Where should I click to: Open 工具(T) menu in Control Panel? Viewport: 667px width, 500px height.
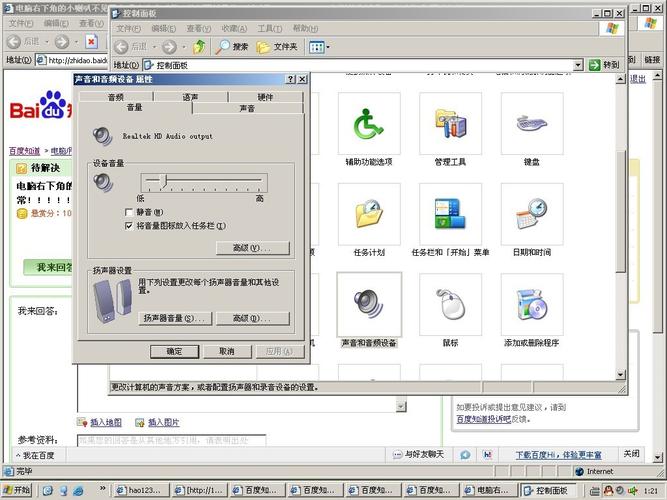[x=270, y=29]
